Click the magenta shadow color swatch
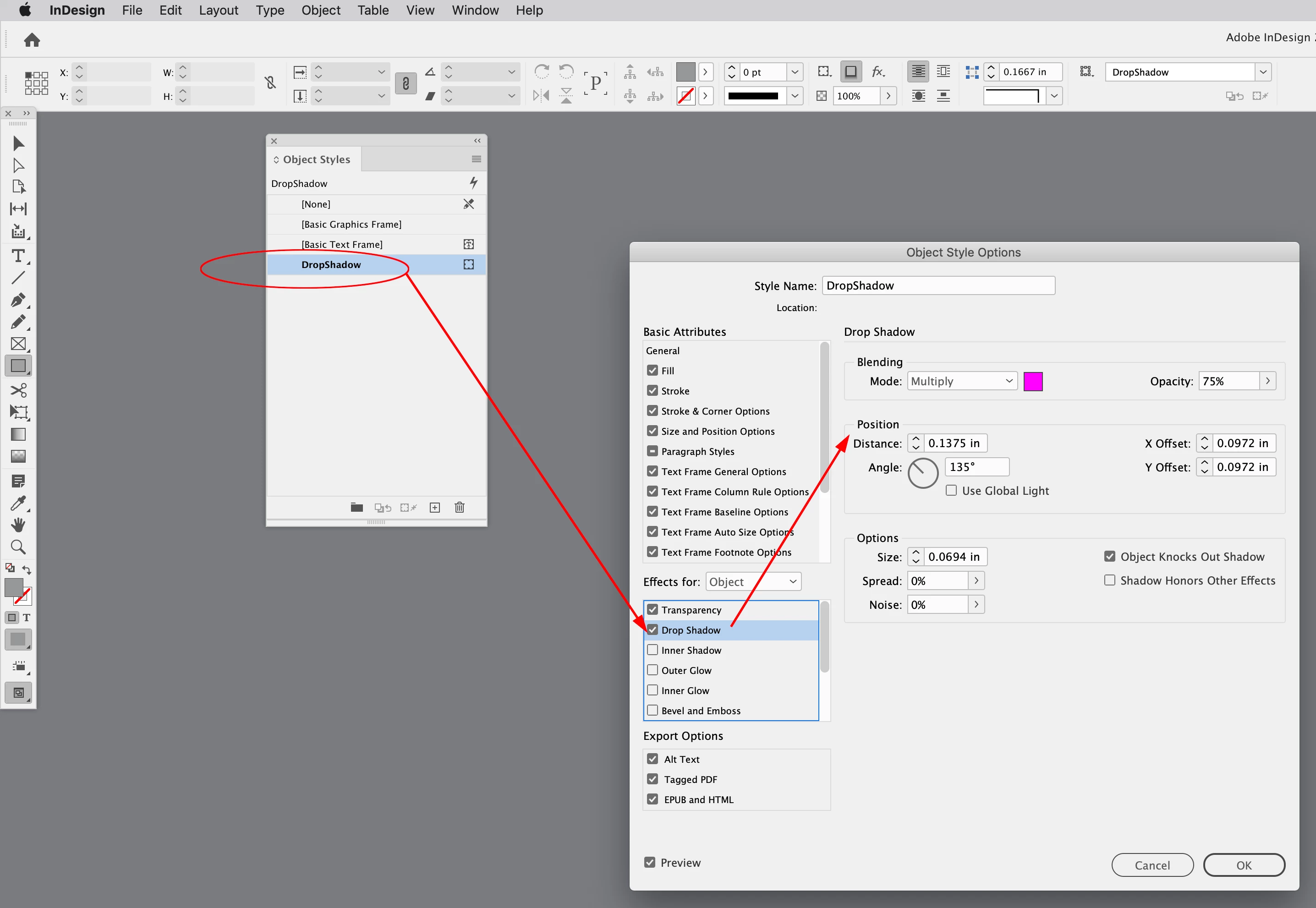Screen dimensions: 1316x908 pos(1033,381)
